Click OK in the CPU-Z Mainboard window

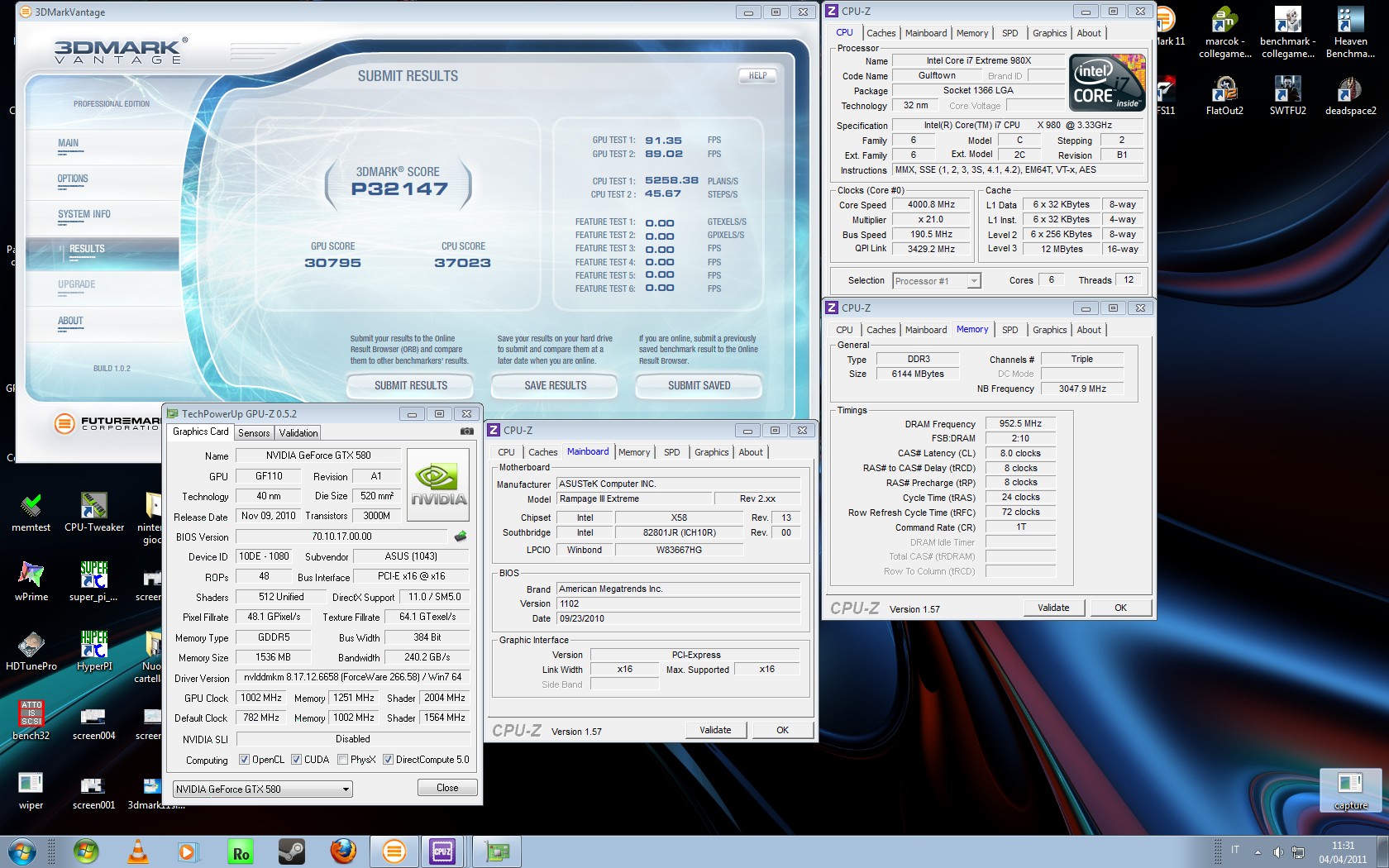[x=782, y=730]
